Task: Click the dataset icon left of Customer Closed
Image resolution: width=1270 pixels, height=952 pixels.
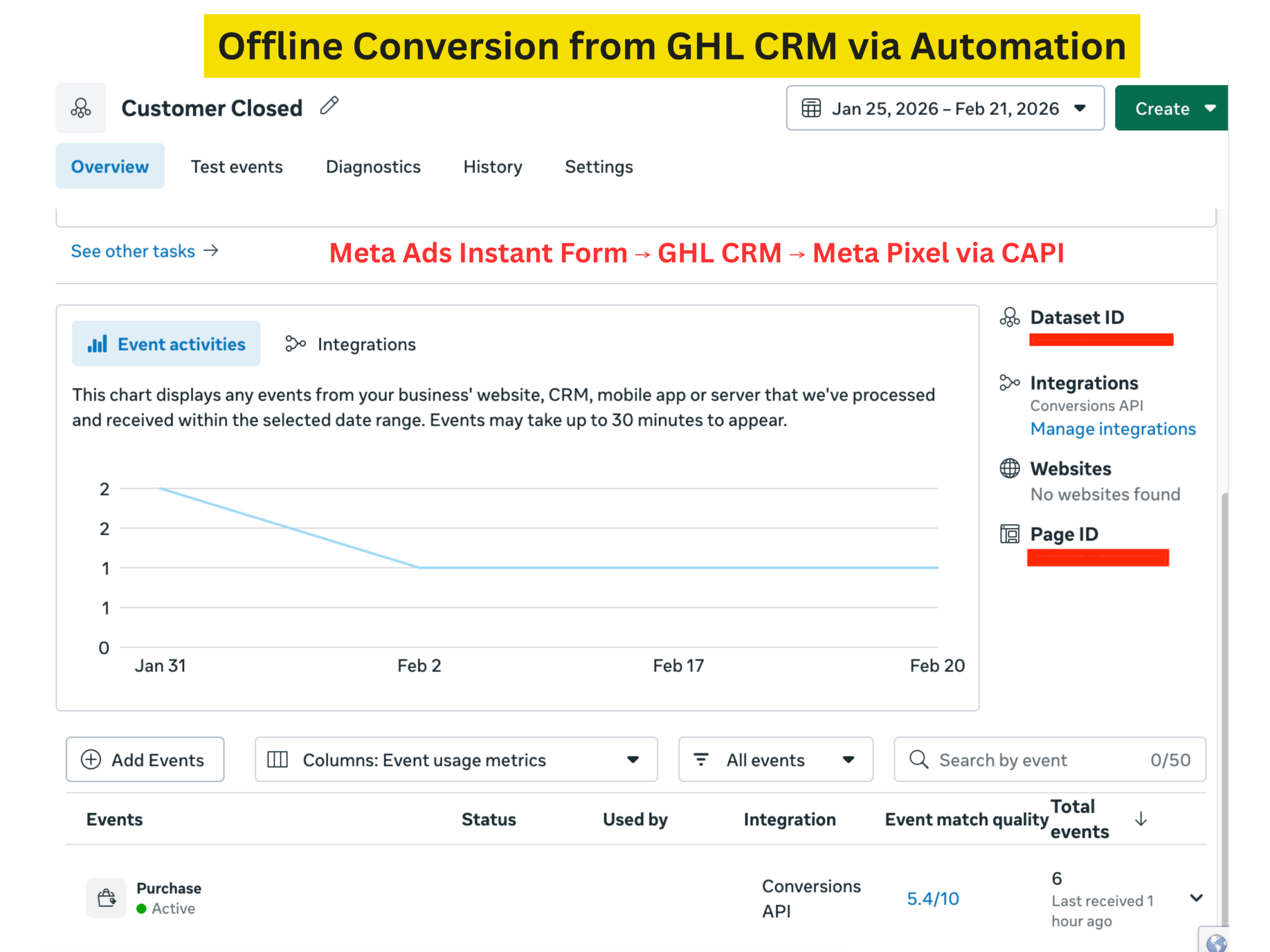Action: pos(81,108)
